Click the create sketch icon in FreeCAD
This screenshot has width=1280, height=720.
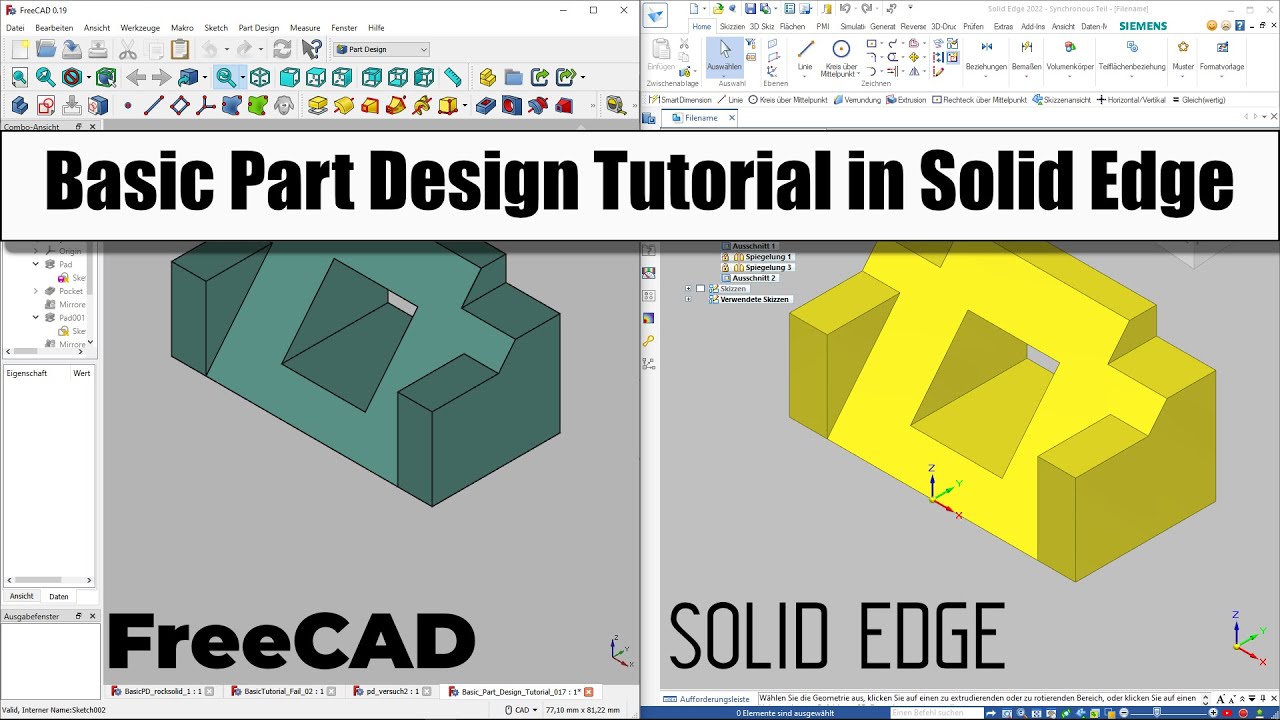(46, 105)
